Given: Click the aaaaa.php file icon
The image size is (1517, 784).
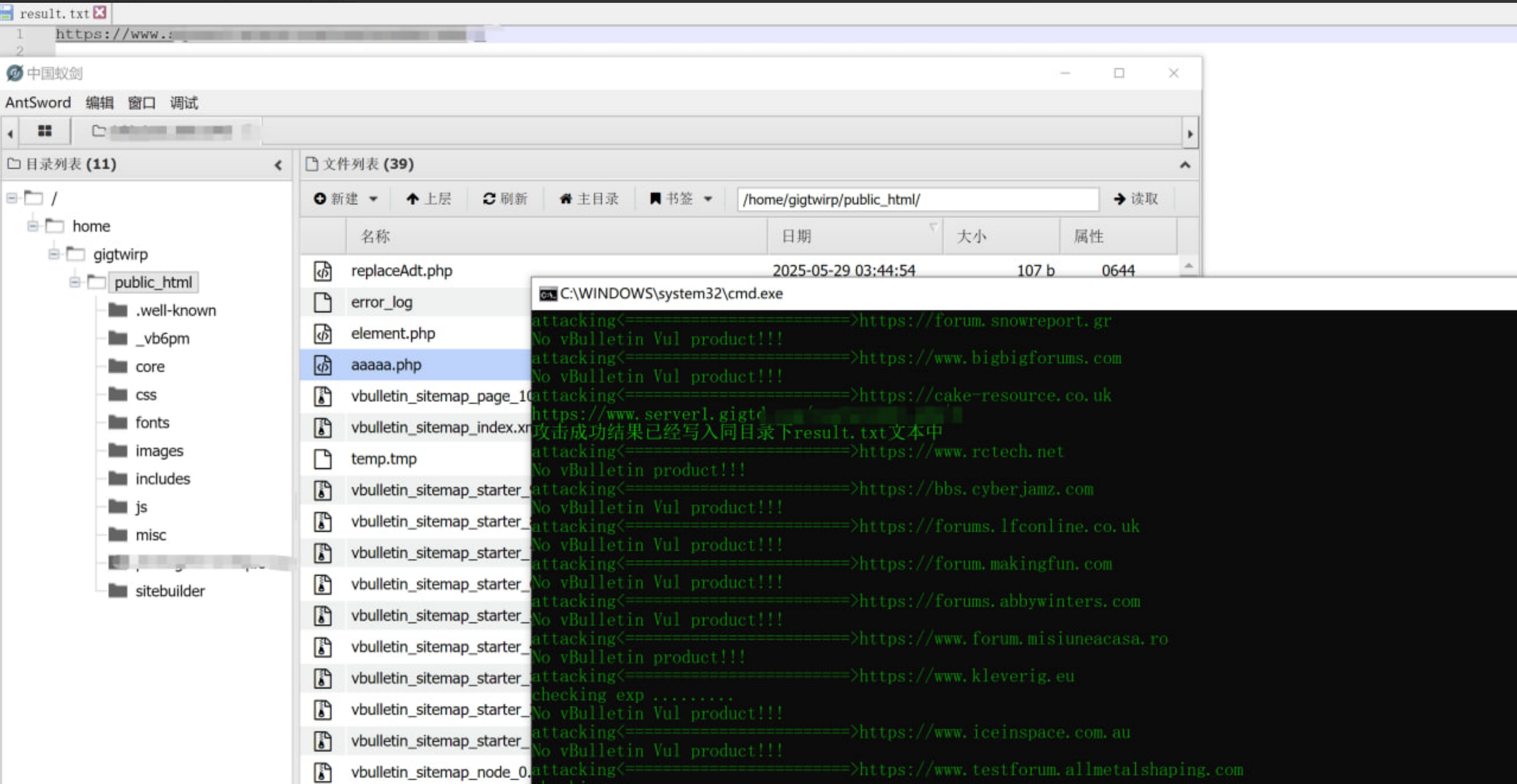Looking at the screenshot, I should pyautogui.click(x=323, y=365).
